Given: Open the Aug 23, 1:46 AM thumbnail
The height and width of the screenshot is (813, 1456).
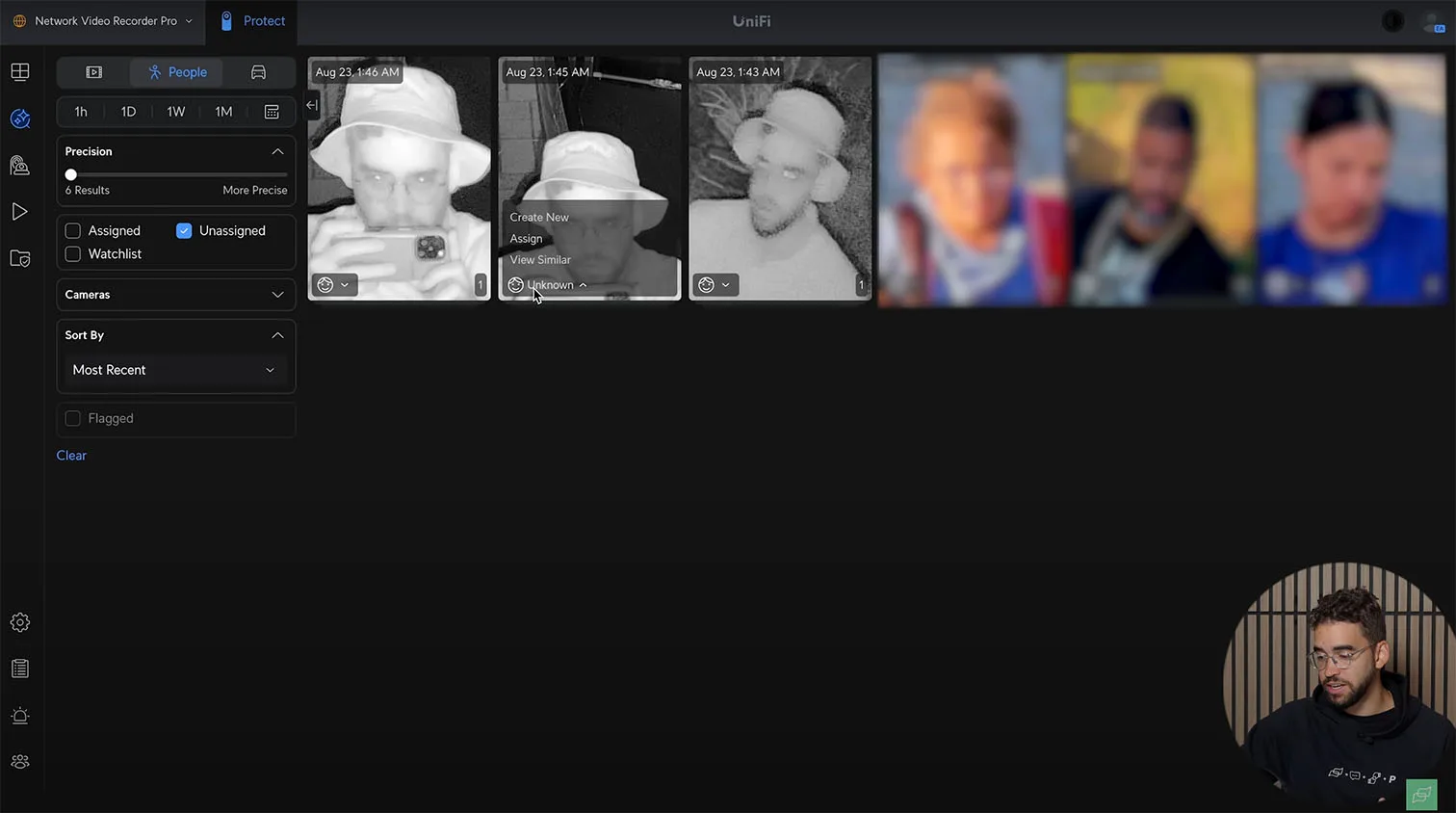Looking at the screenshot, I should point(399,179).
